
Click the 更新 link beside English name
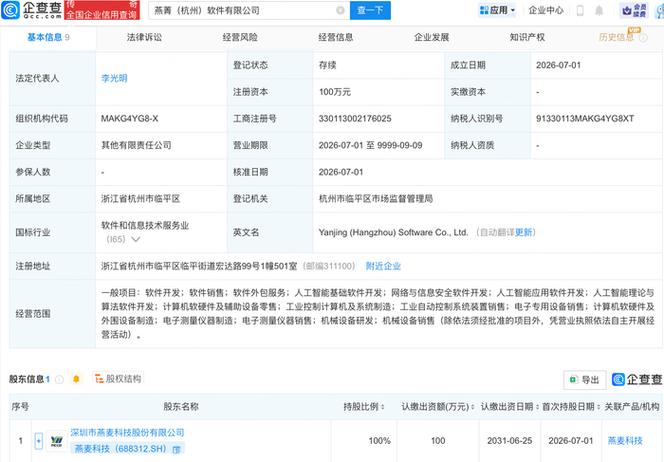tap(523, 232)
